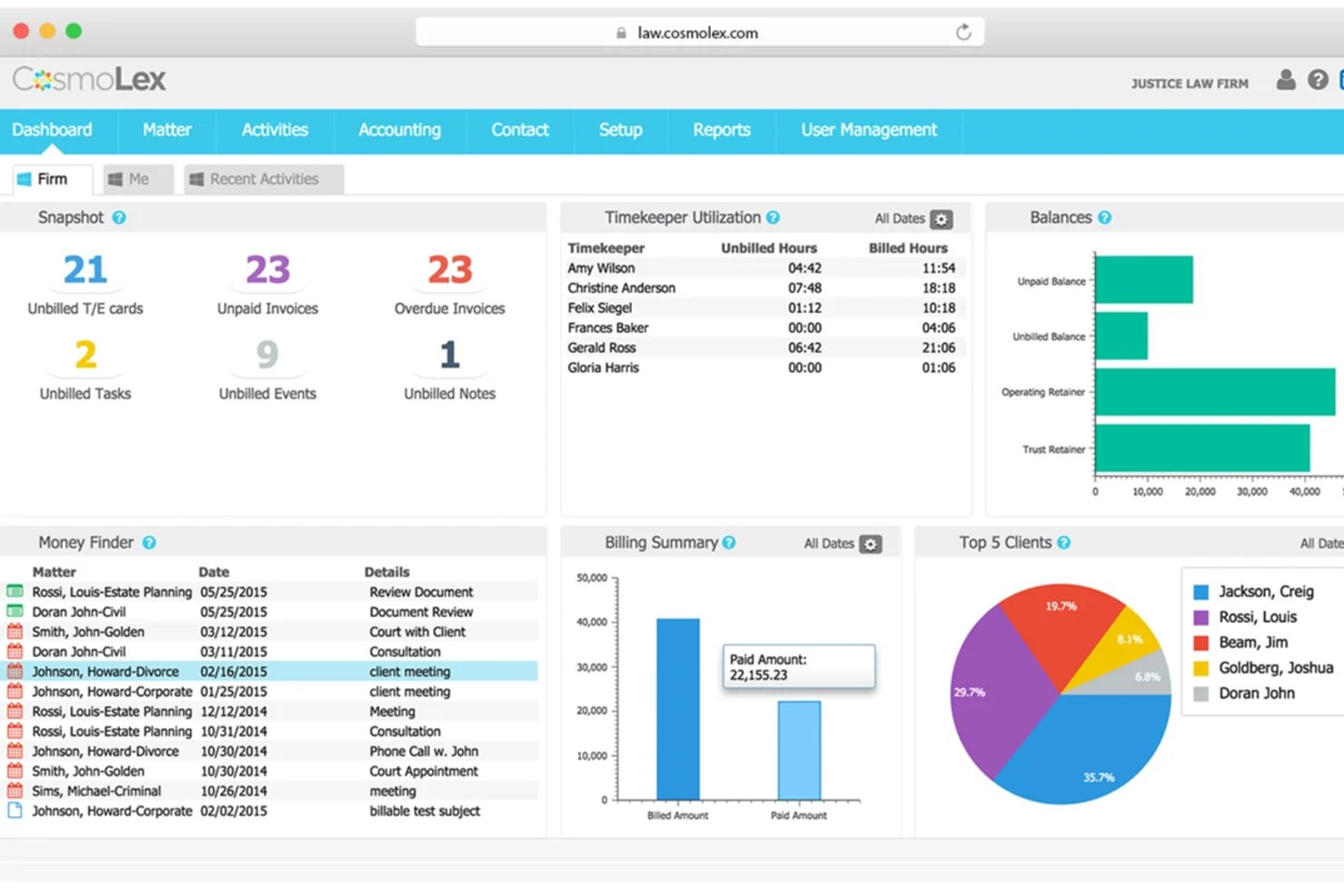Viewport: 1344px width, 896px height.
Task: Open Balances help icon
Action: [1104, 218]
